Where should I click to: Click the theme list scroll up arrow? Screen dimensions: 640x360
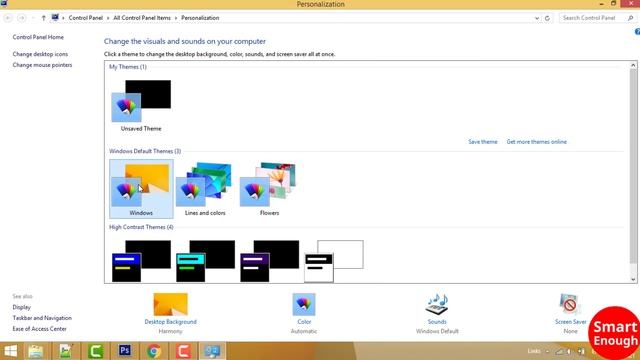(633, 65)
